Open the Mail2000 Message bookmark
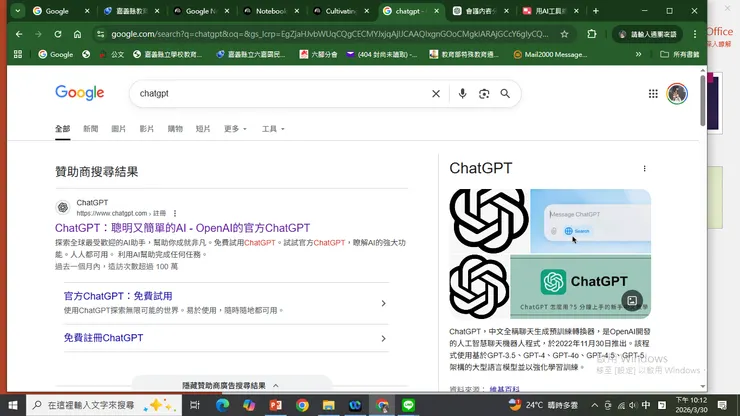The image size is (740, 416). (550, 54)
